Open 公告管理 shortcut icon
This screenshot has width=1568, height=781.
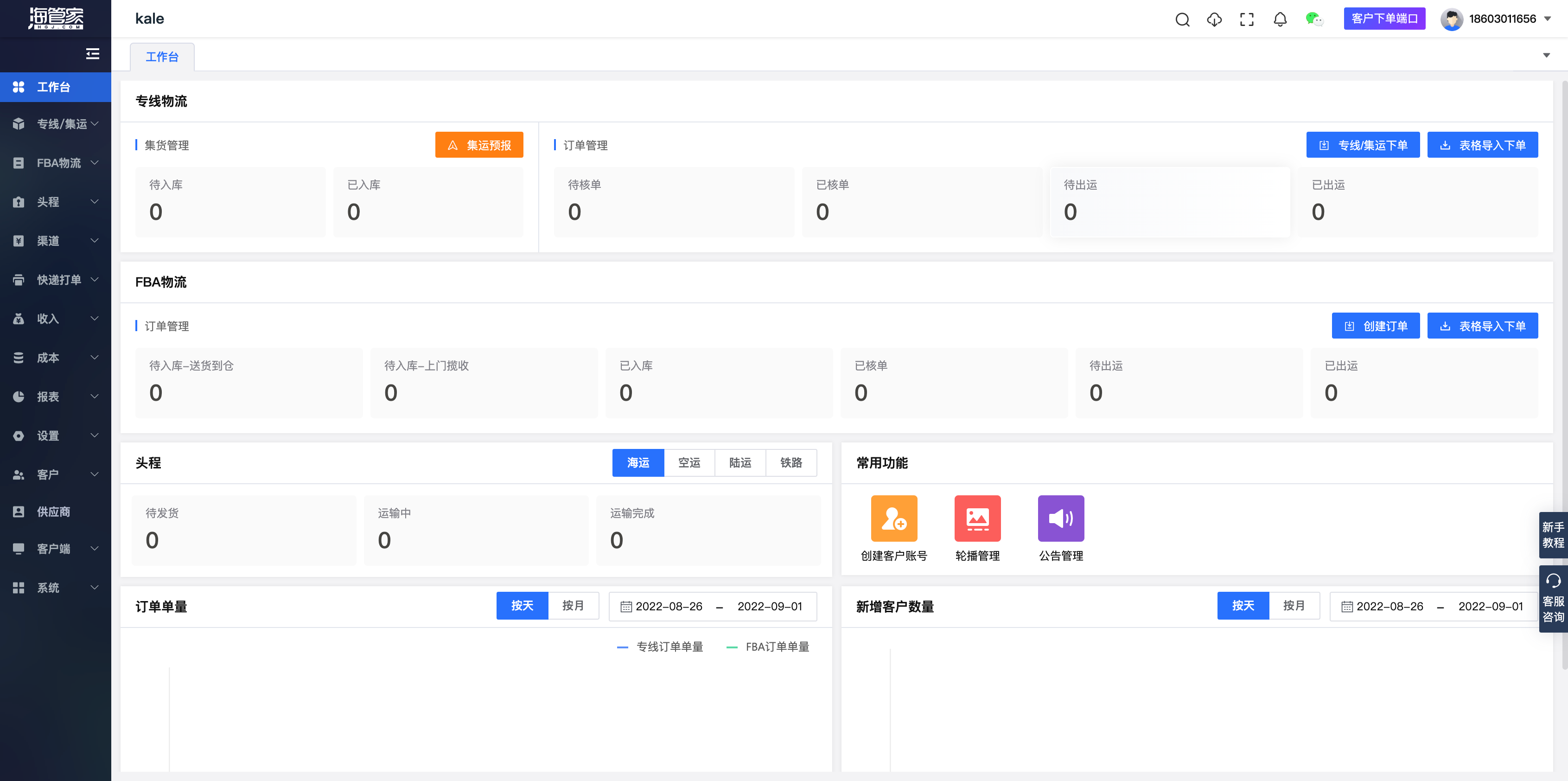click(1061, 518)
